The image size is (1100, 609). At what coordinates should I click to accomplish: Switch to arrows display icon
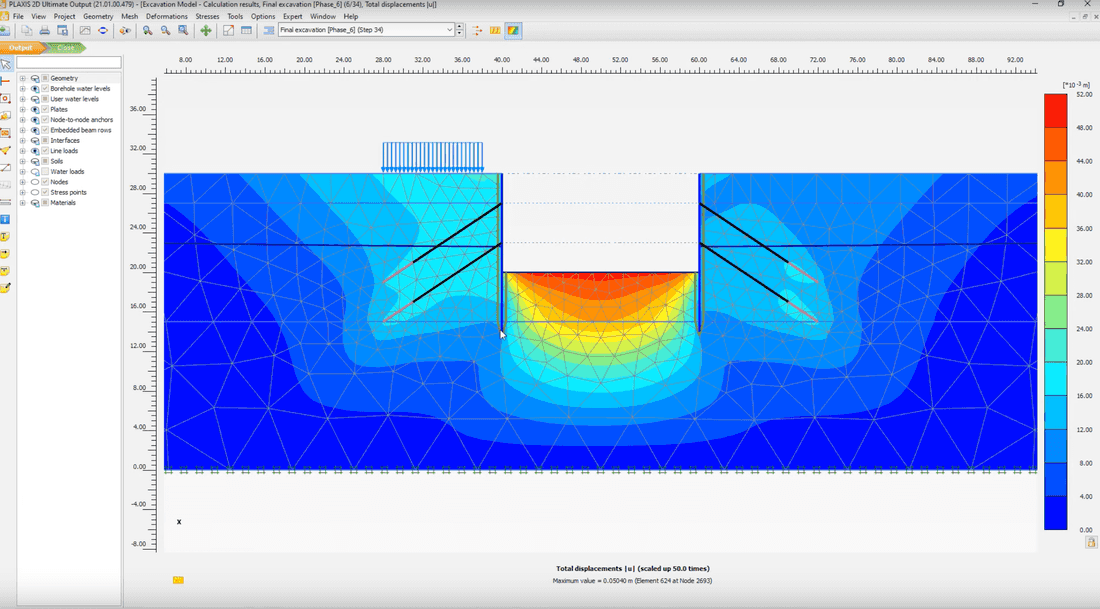477,30
